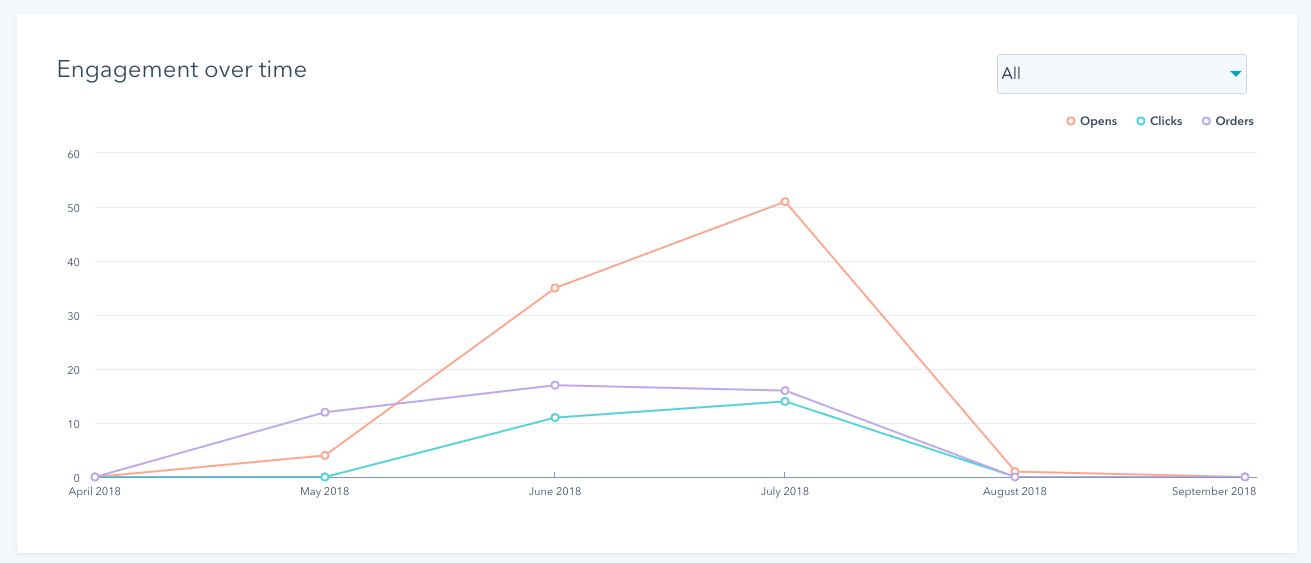The height and width of the screenshot is (563, 1311).
Task: Click the dropdown arrow beside All
Action: [1236, 74]
